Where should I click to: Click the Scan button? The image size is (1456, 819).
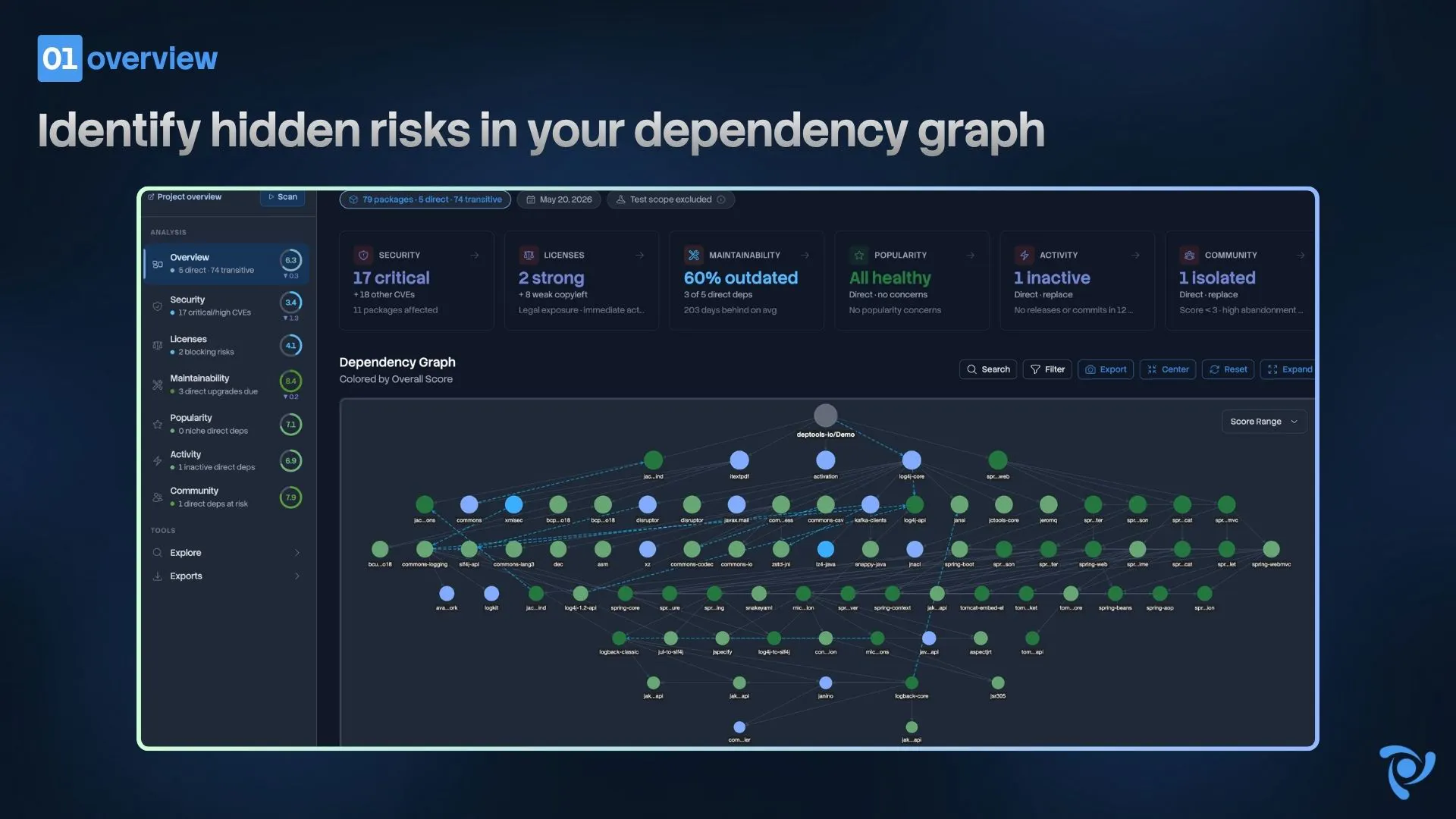[x=283, y=197]
